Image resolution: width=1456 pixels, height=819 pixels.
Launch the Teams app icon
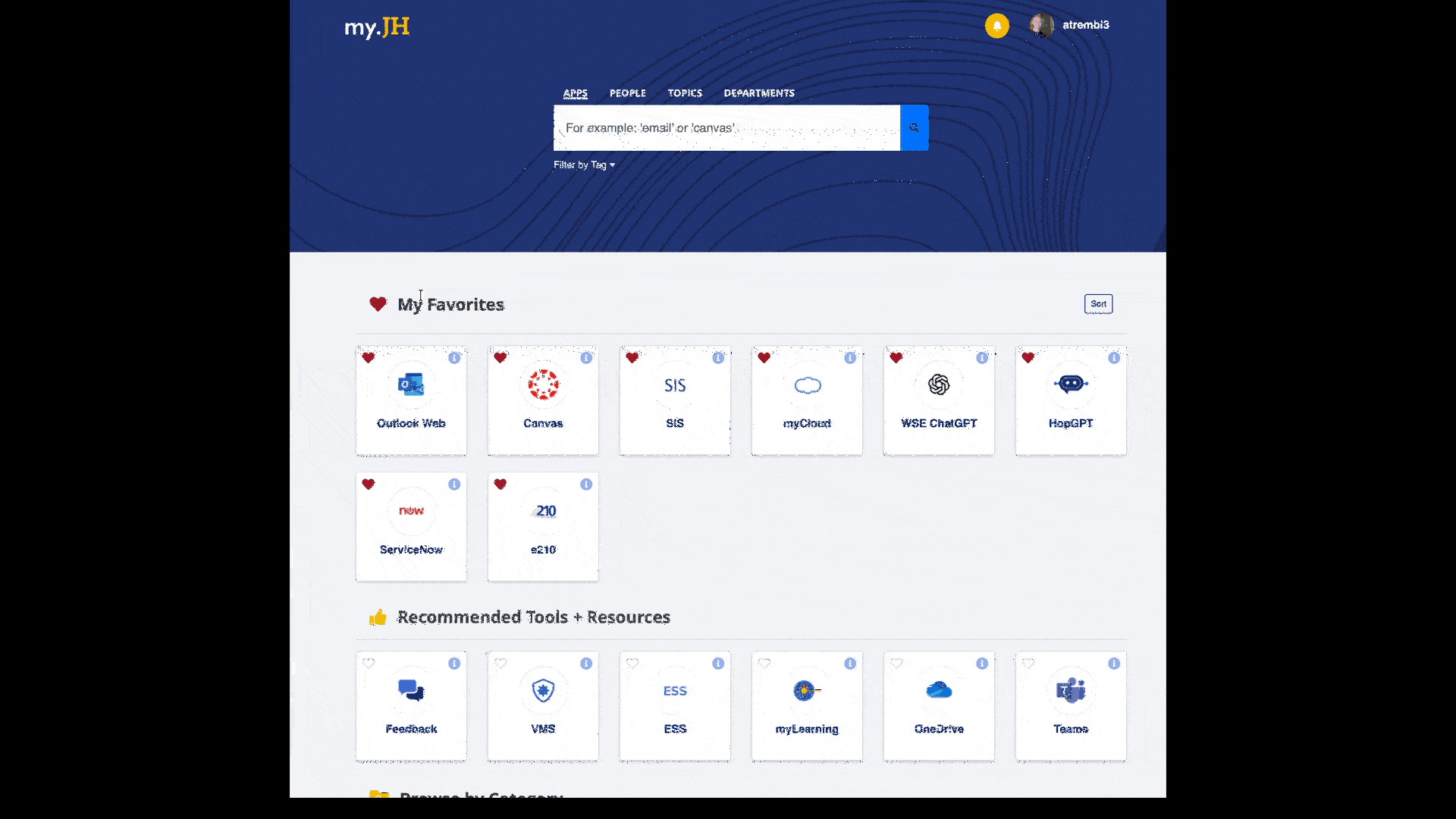pos(1071,690)
